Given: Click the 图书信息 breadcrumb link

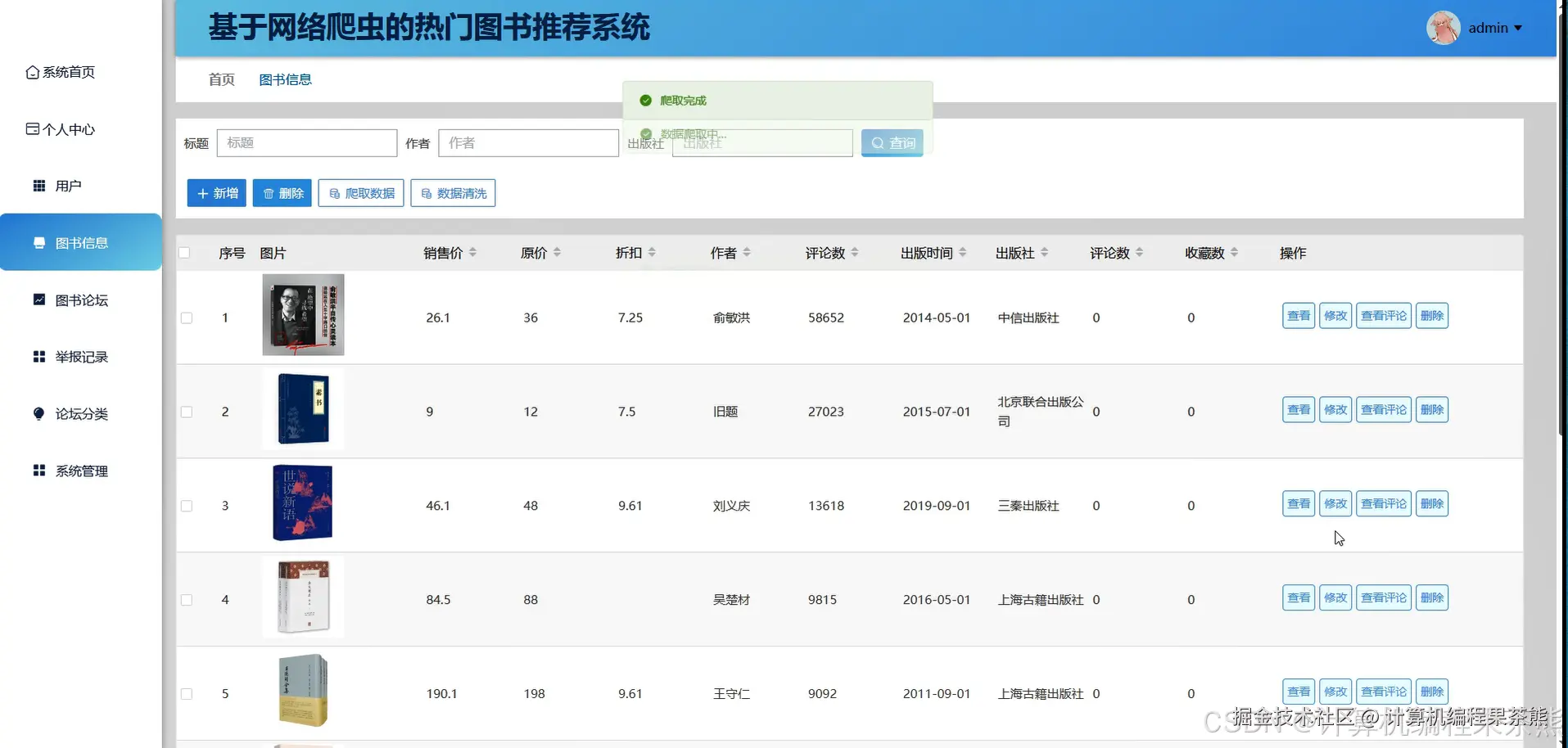Looking at the screenshot, I should coord(285,79).
